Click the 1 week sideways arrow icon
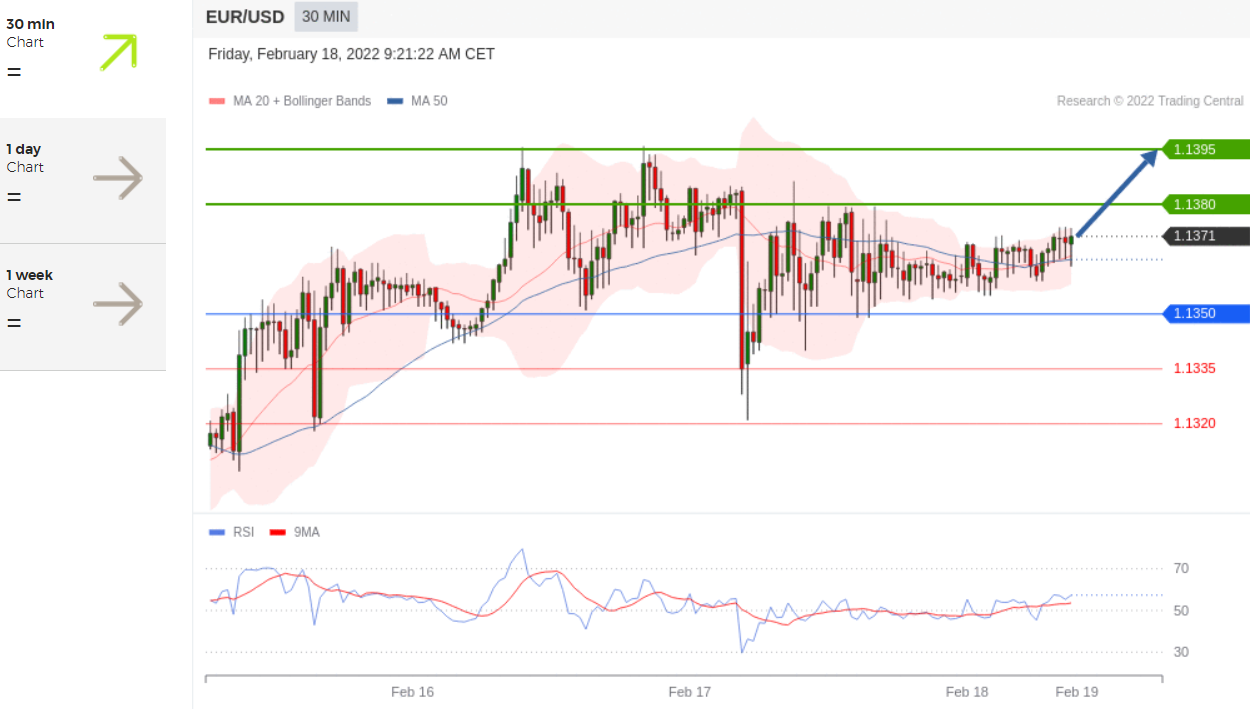This screenshot has width=1250, height=709. (118, 304)
